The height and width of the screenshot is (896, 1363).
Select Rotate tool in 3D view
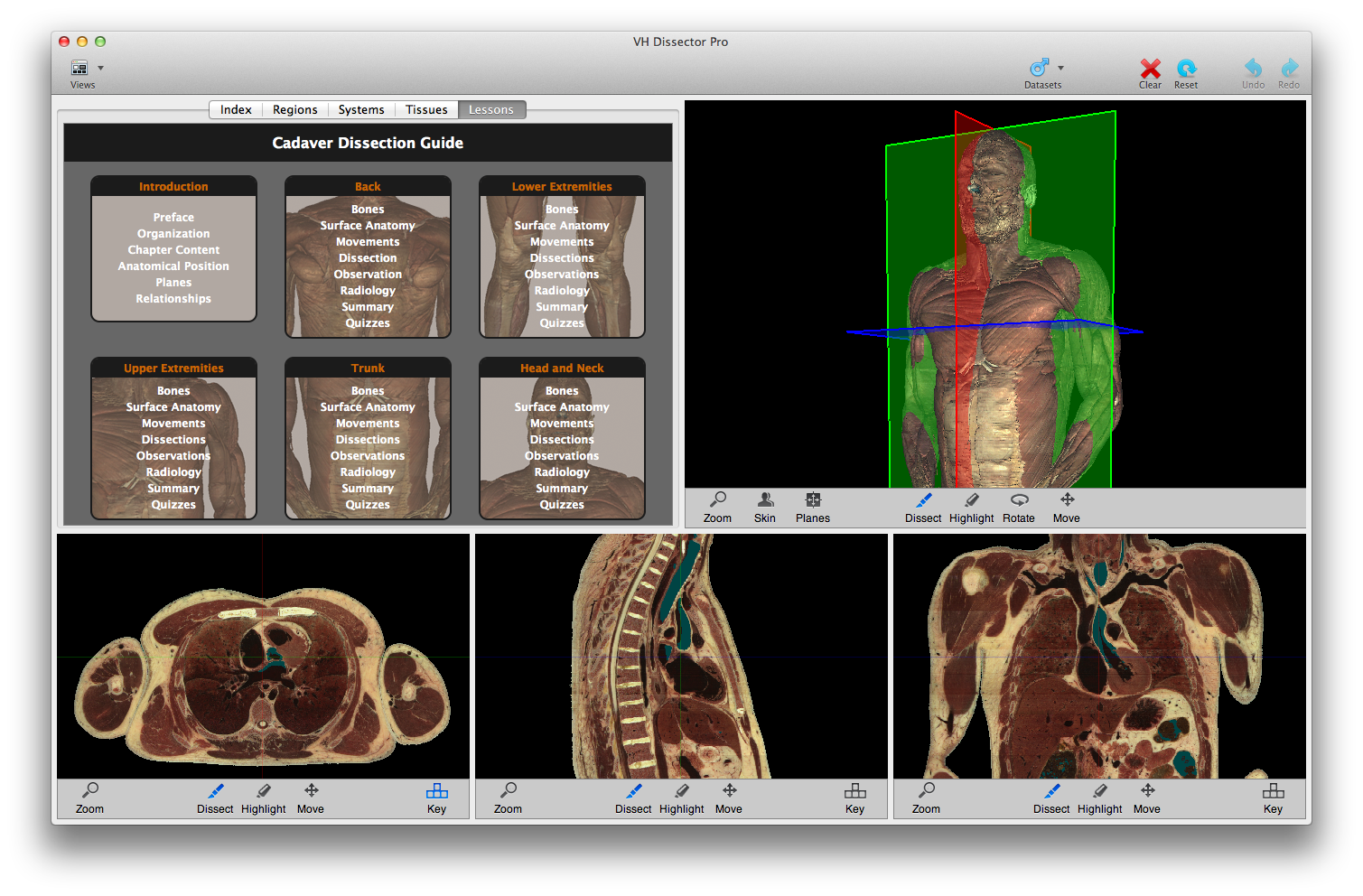[x=1019, y=507]
